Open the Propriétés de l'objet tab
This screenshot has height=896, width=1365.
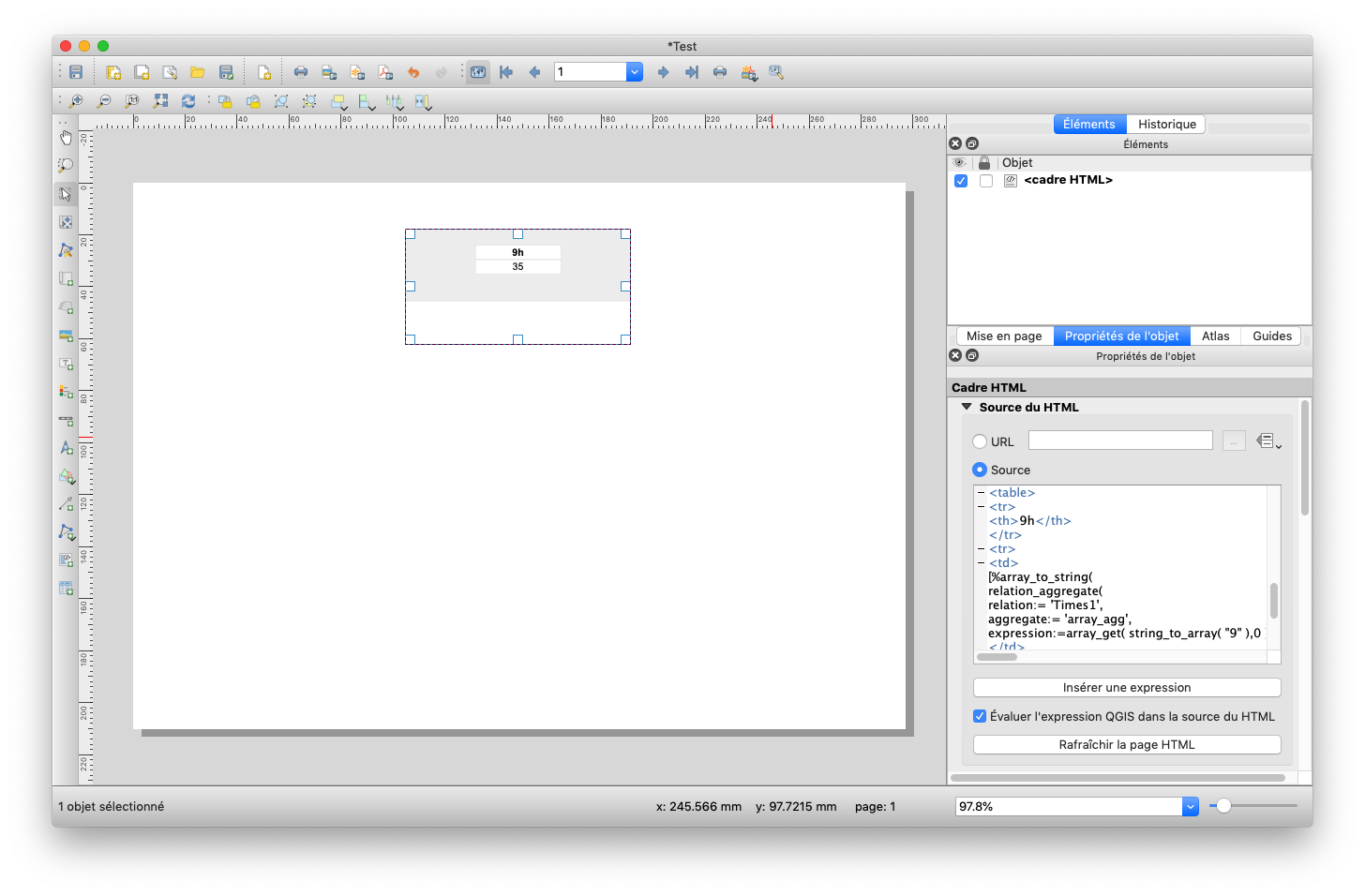coord(1122,336)
